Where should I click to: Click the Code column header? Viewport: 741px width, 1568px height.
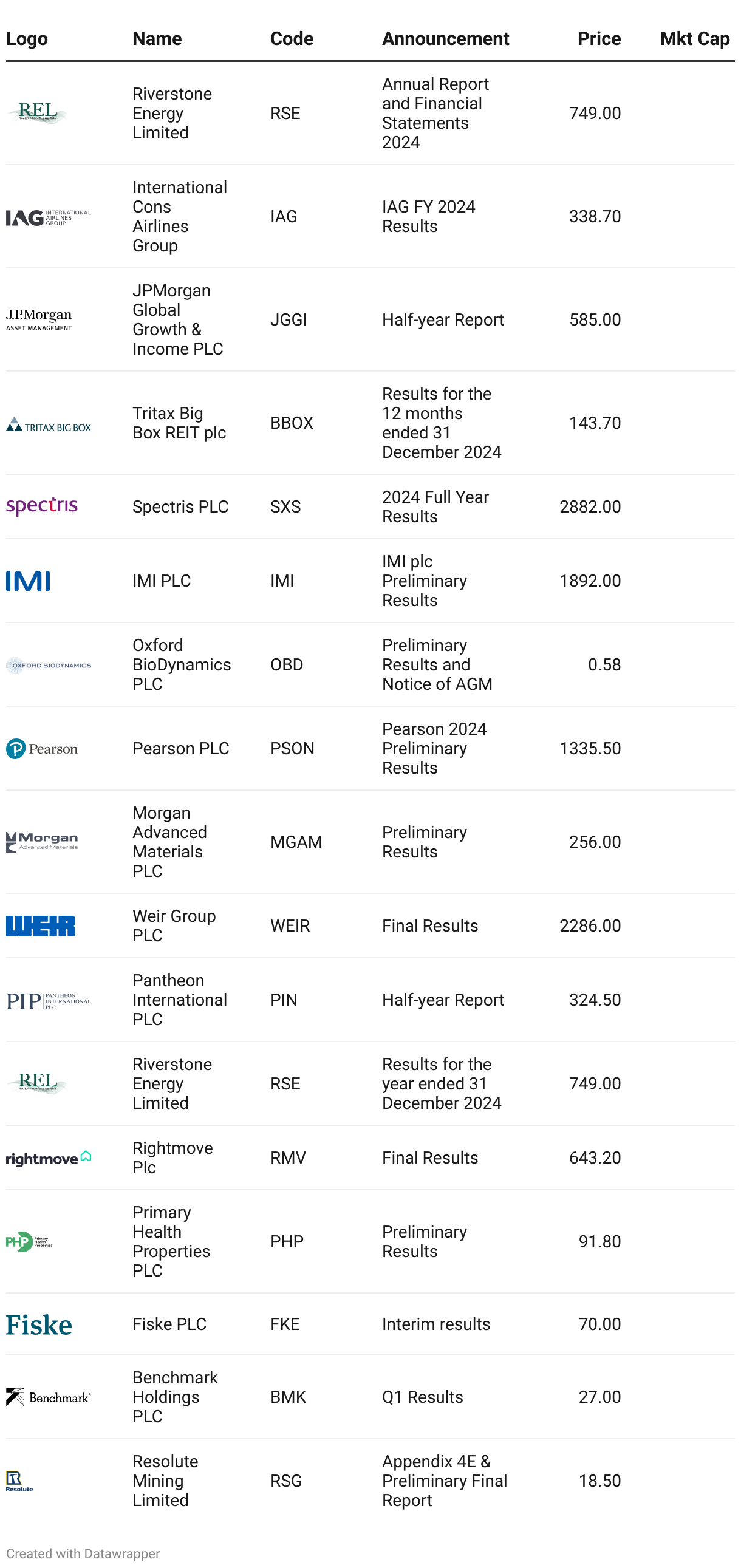tap(292, 38)
